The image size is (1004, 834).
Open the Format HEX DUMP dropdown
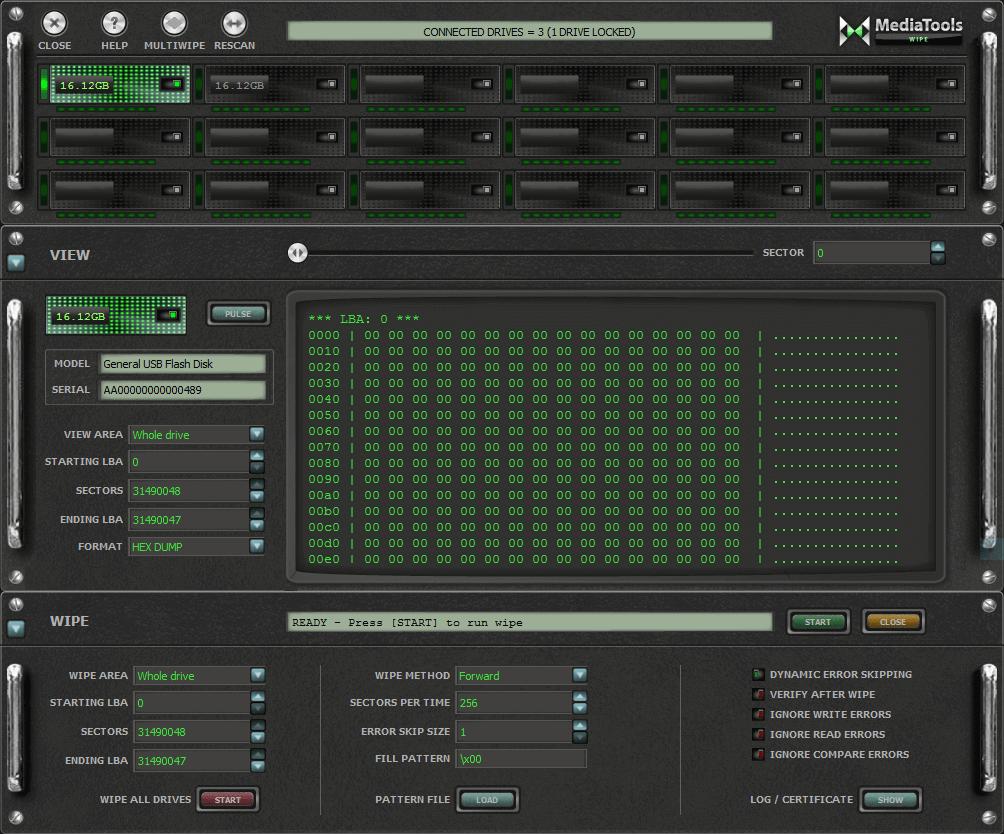[x=257, y=546]
